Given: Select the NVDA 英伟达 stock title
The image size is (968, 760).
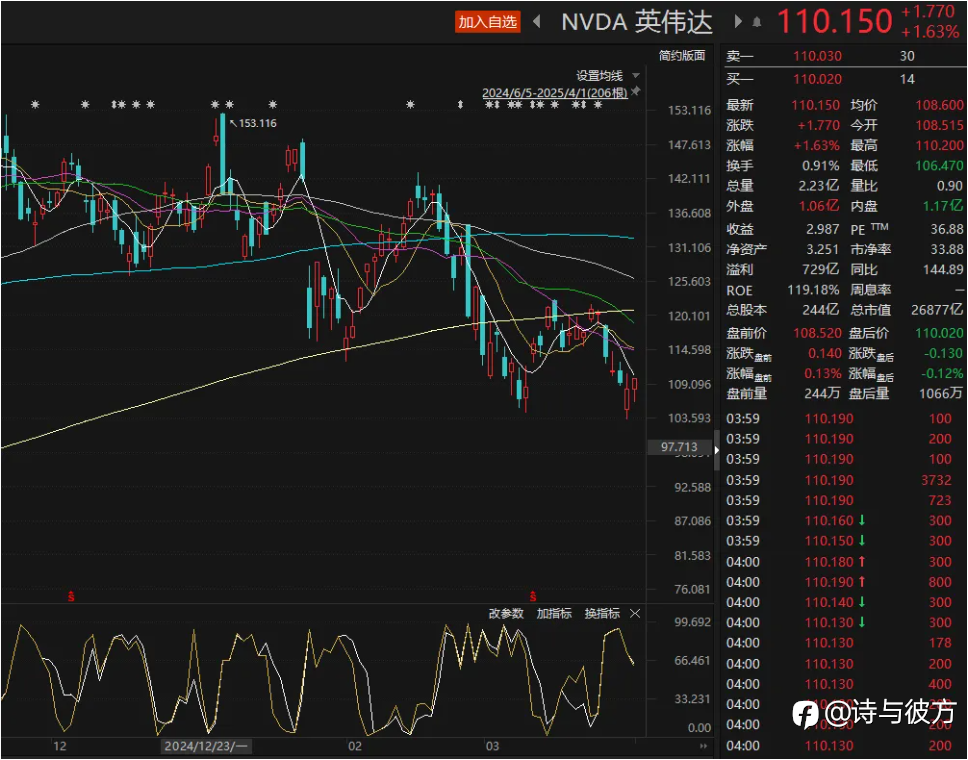Looking at the screenshot, I should [636, 22].
